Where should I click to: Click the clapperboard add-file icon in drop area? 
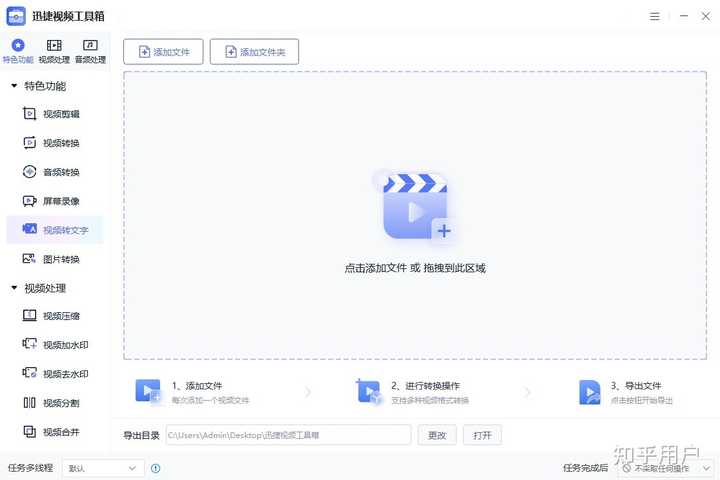tap(416, 206)
